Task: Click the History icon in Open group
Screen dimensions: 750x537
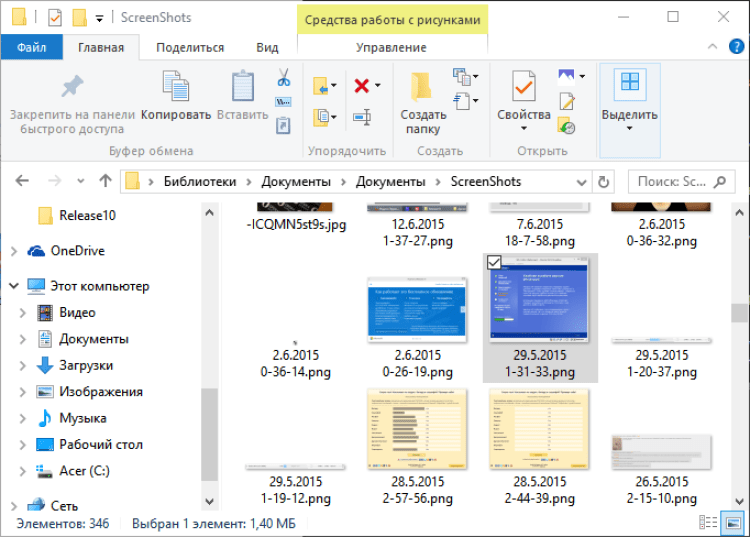Action: pyautogui.click(x=566, y=126)
